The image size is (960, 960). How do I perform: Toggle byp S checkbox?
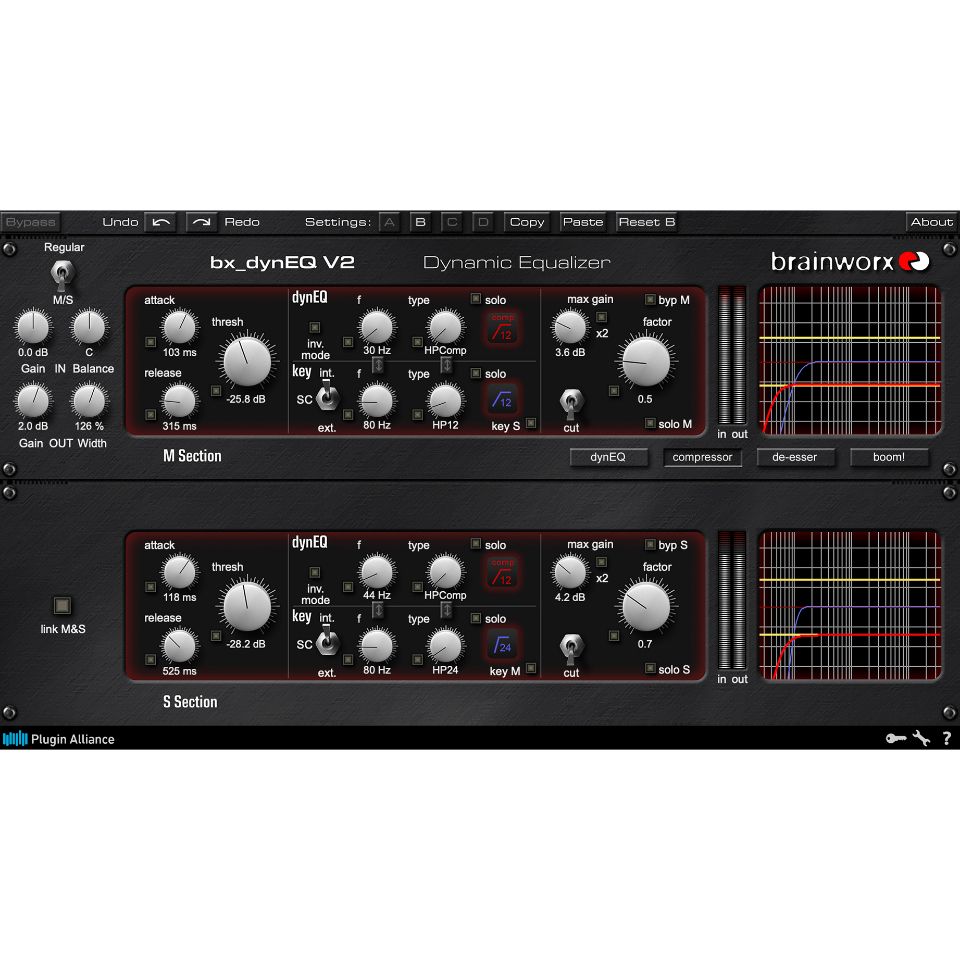[650, 544]
